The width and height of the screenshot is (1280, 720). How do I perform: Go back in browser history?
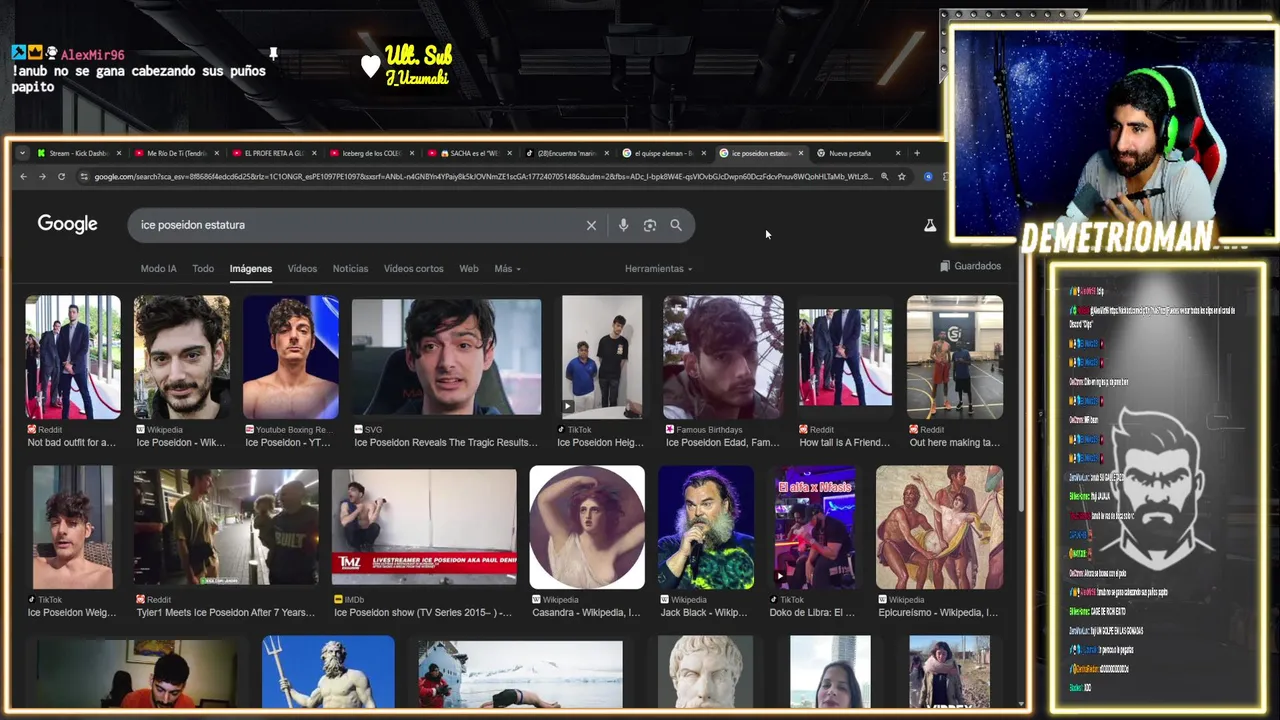[x=23, y=177]
